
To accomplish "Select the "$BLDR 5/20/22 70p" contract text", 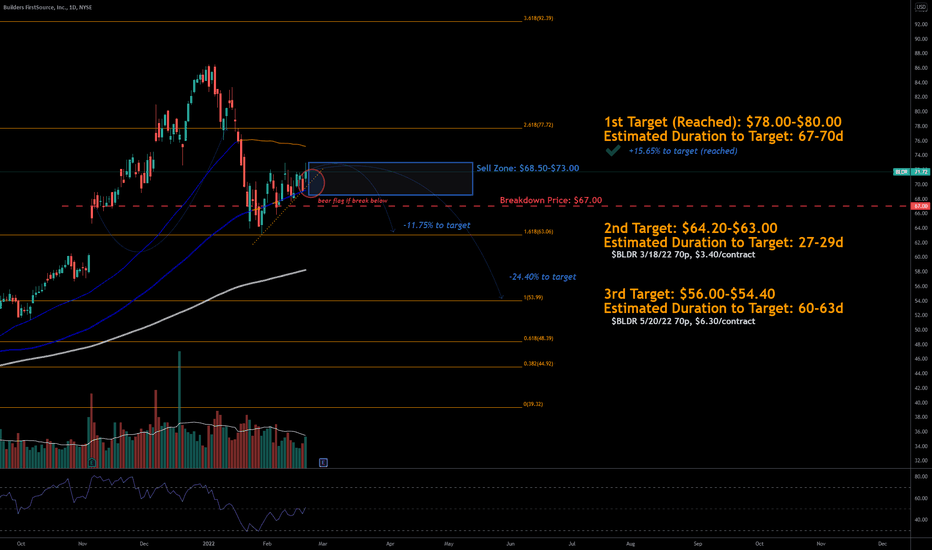I will click(683, 321).
